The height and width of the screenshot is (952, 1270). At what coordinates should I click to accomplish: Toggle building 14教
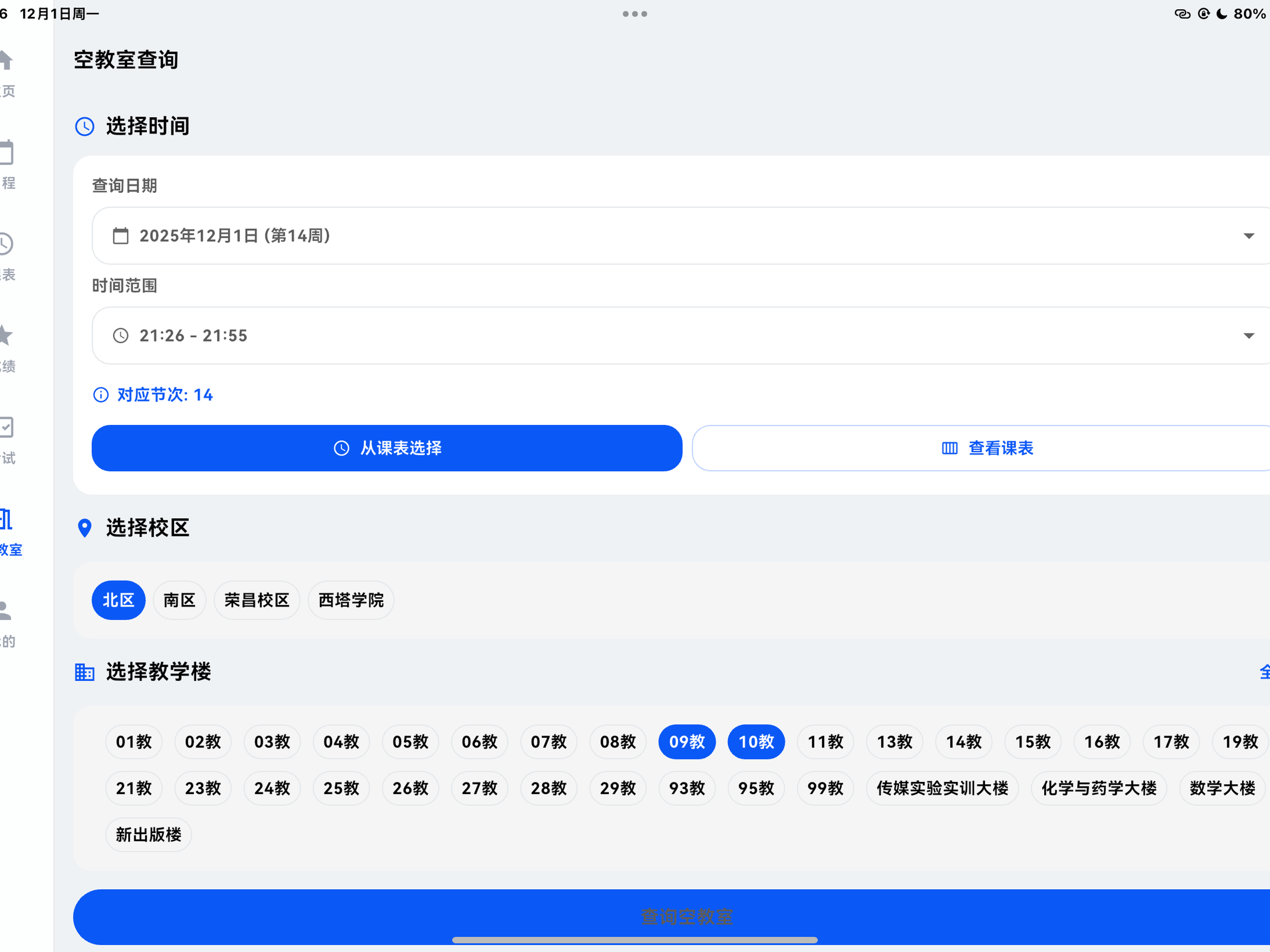964,742
